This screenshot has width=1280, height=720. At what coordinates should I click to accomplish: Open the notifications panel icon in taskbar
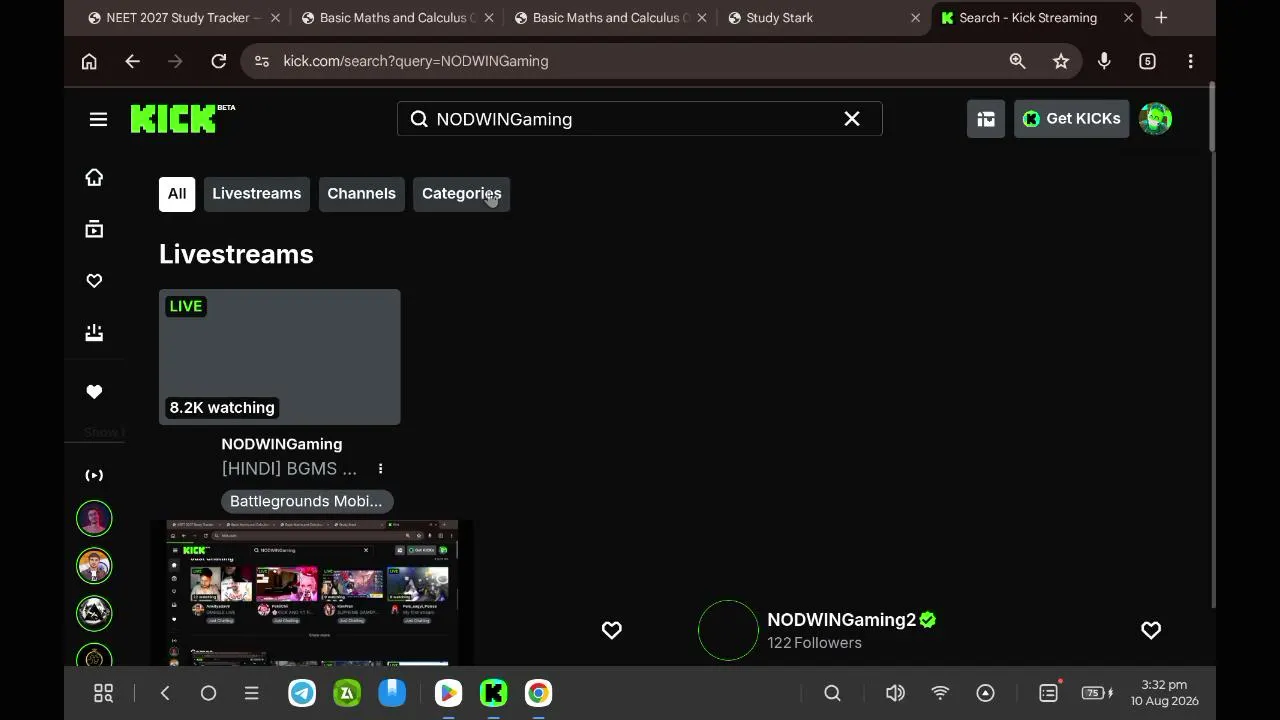click(x=1049, y=693)
